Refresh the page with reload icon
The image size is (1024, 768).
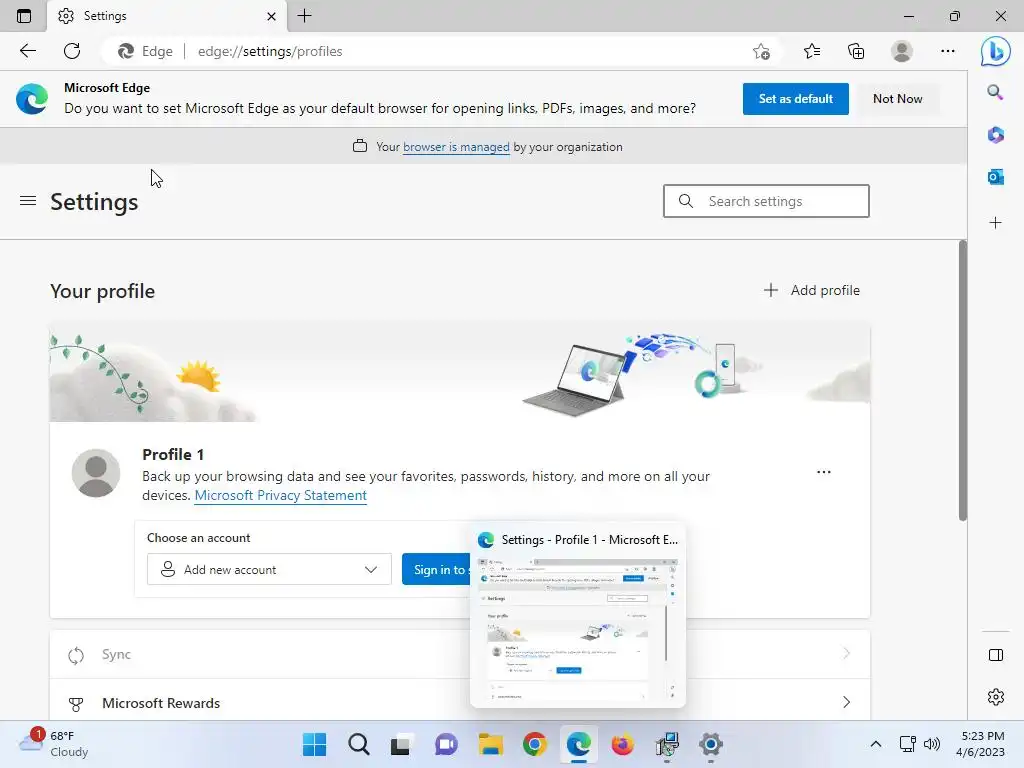[x=72, y=51]
